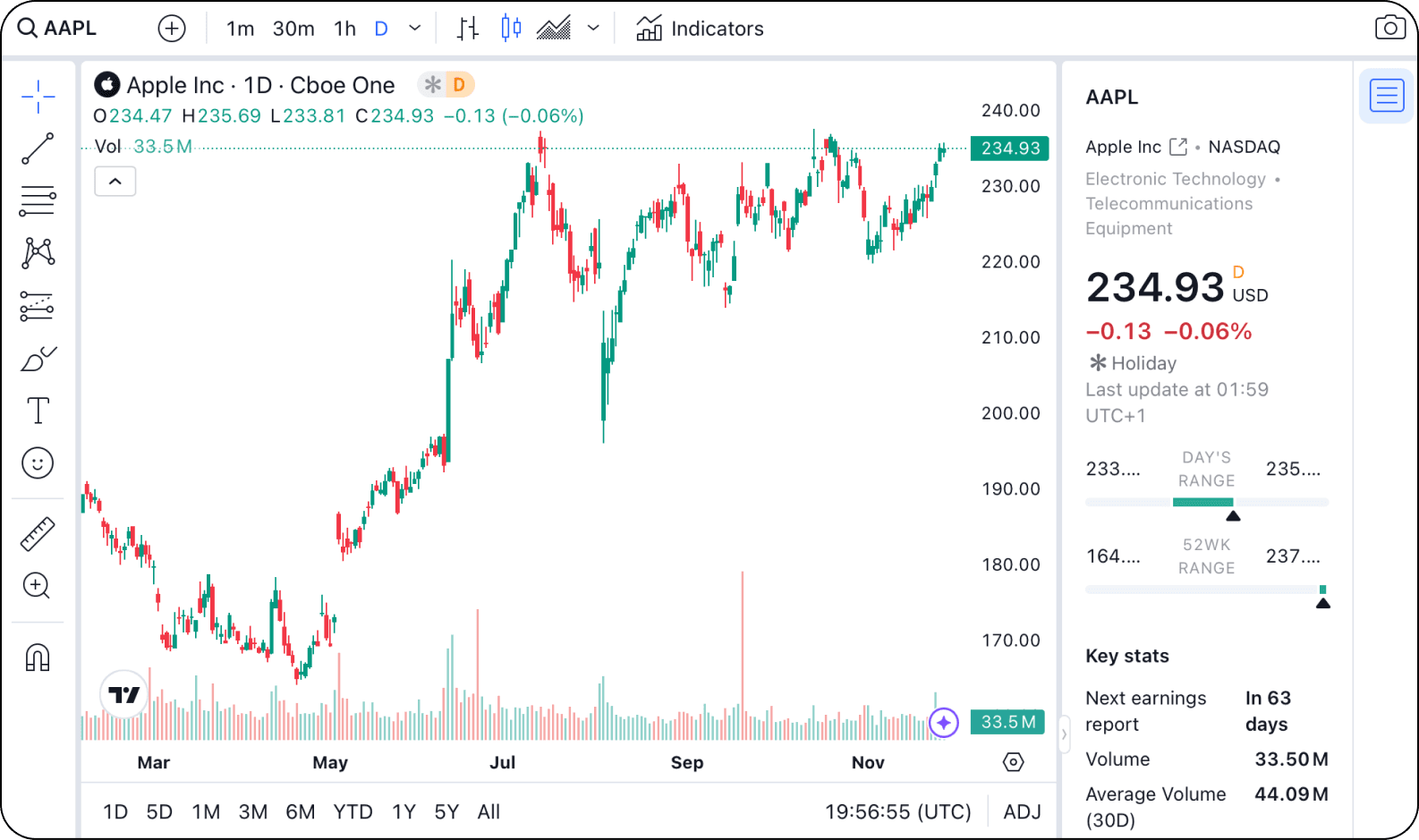Viewport: 1419px width, 840px height.
Task: Open the brush drawing tool
Action: [38, 359]
